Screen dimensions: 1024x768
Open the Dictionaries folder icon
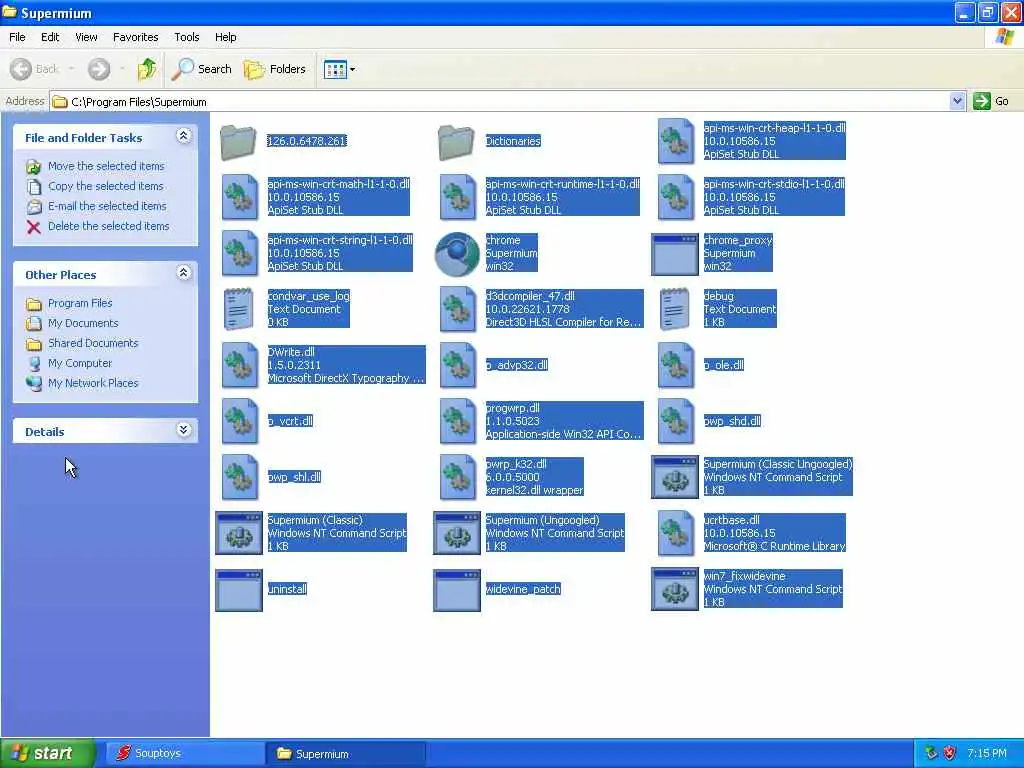pos(456,141)
